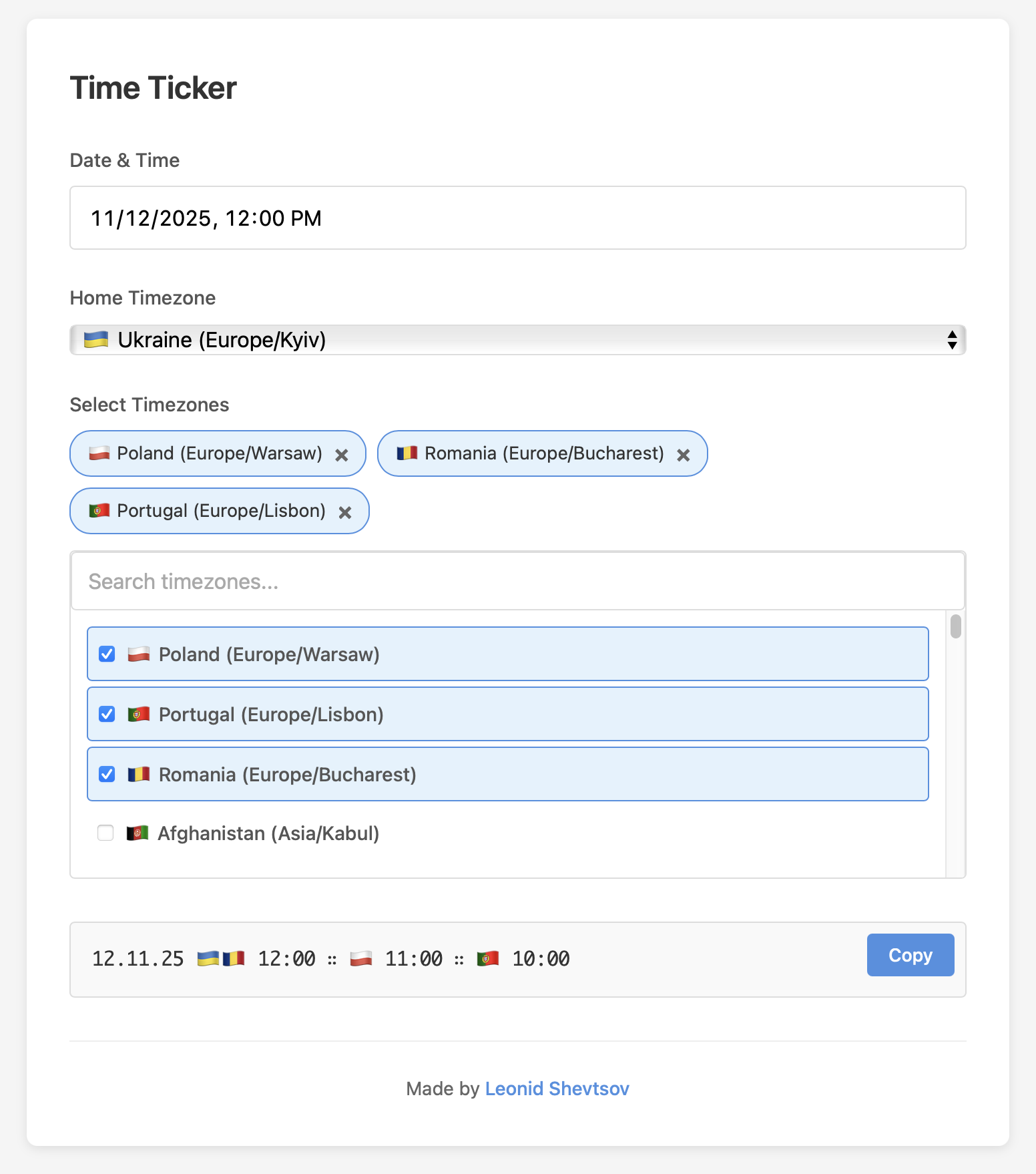Uncheck the Poland (Europe/Warsaw) checkbox
Viewport: 1036px width, 1174px height.
point(107,654)
